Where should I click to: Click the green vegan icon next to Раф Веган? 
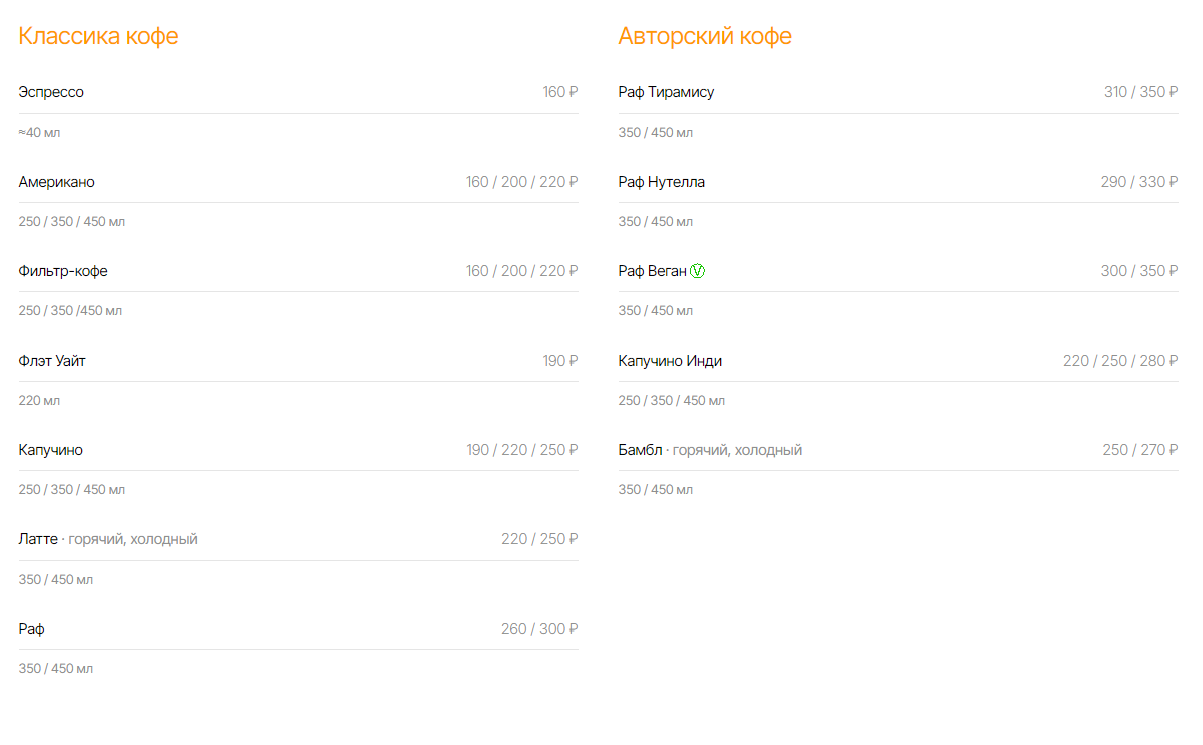tap(697, 271)
